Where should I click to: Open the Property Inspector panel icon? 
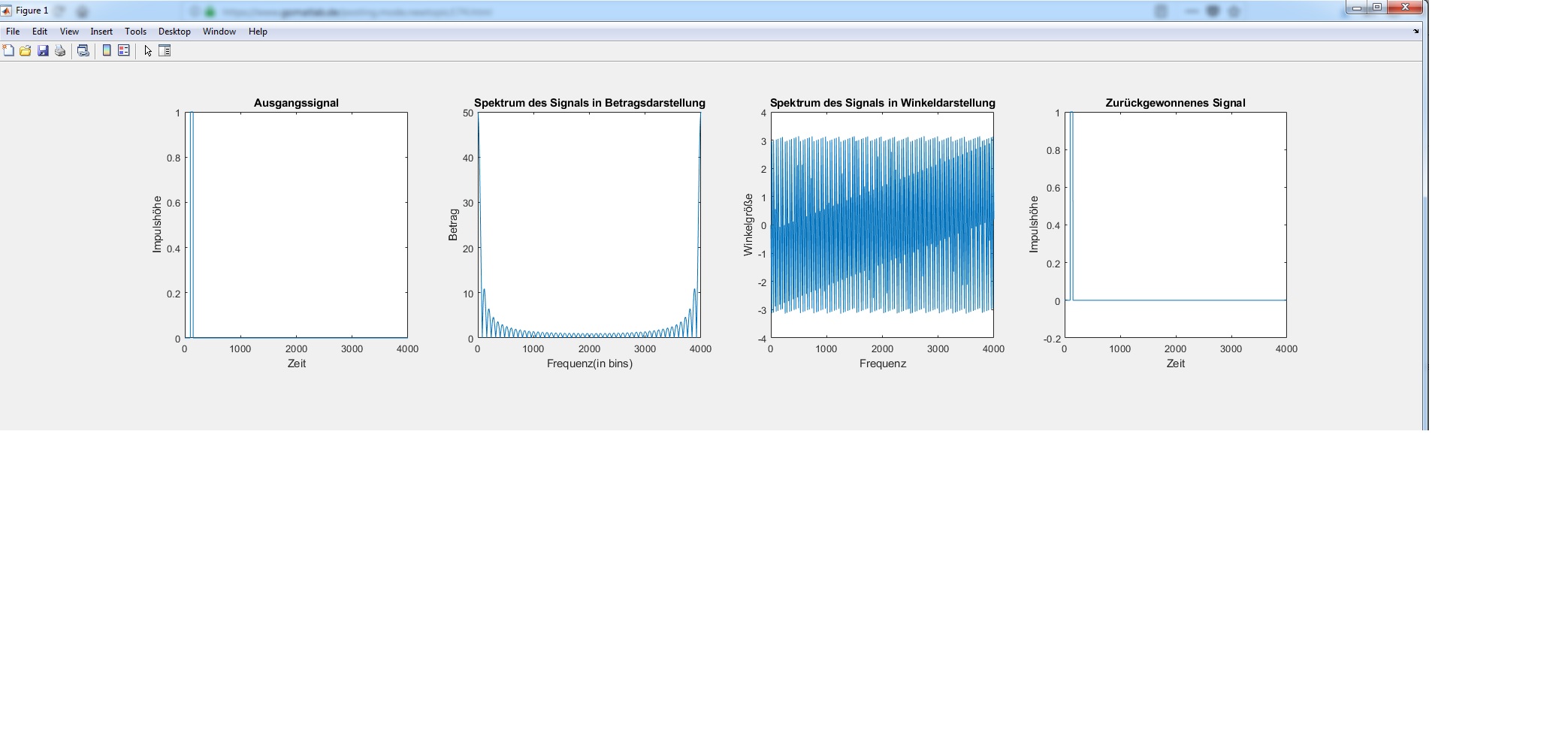tap(165, 51)
